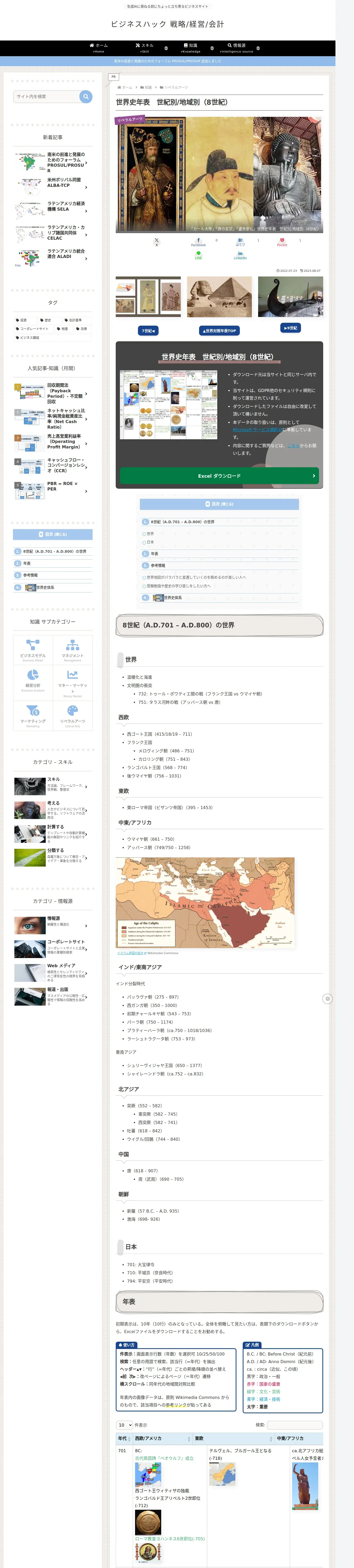
Task: Go to the next 9世紀 page
Action: (x=290, y=328)
